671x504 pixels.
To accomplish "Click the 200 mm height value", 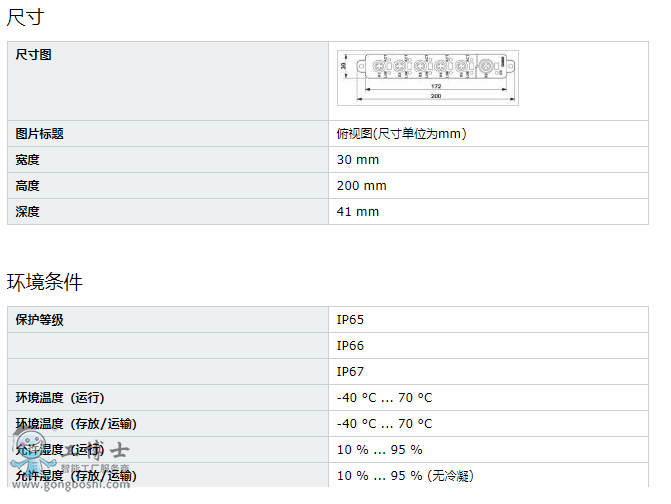I will coord(361,186).
